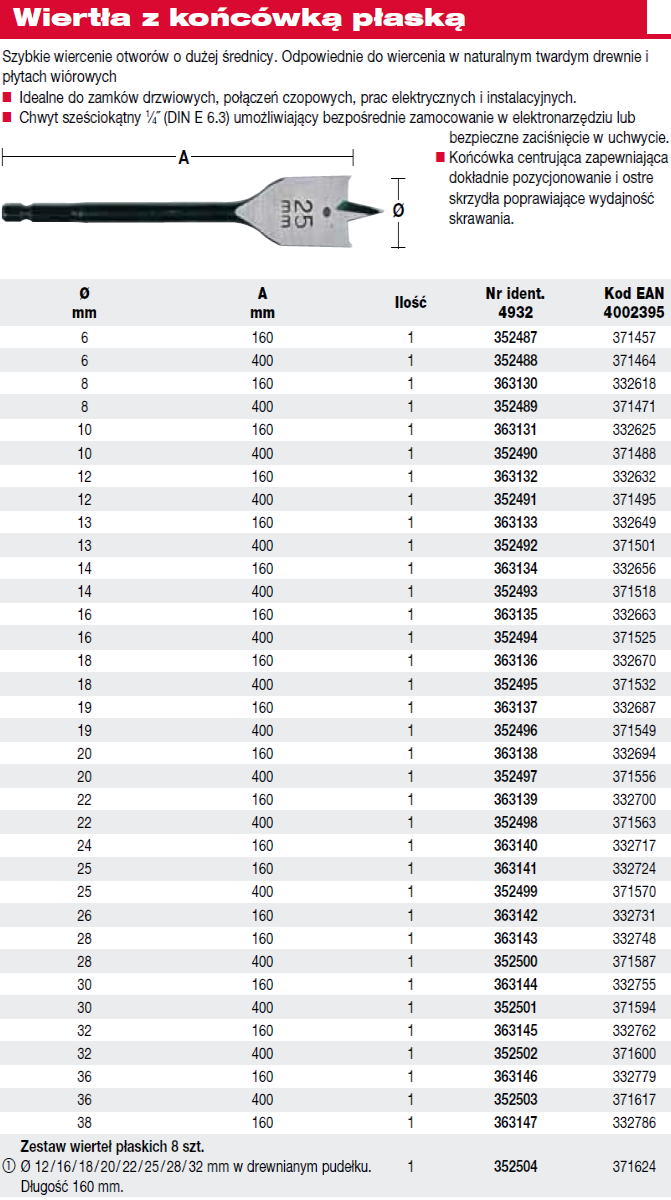Pick ident number 363147 in the 38 mm row
This screenshot has width=671, height=1200.
click(514, 1123)
